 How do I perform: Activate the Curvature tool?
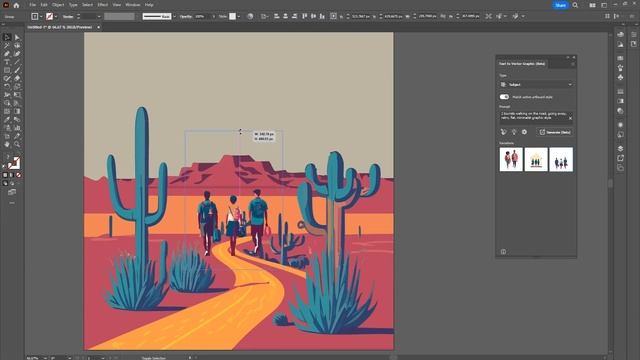coord(17,53)
